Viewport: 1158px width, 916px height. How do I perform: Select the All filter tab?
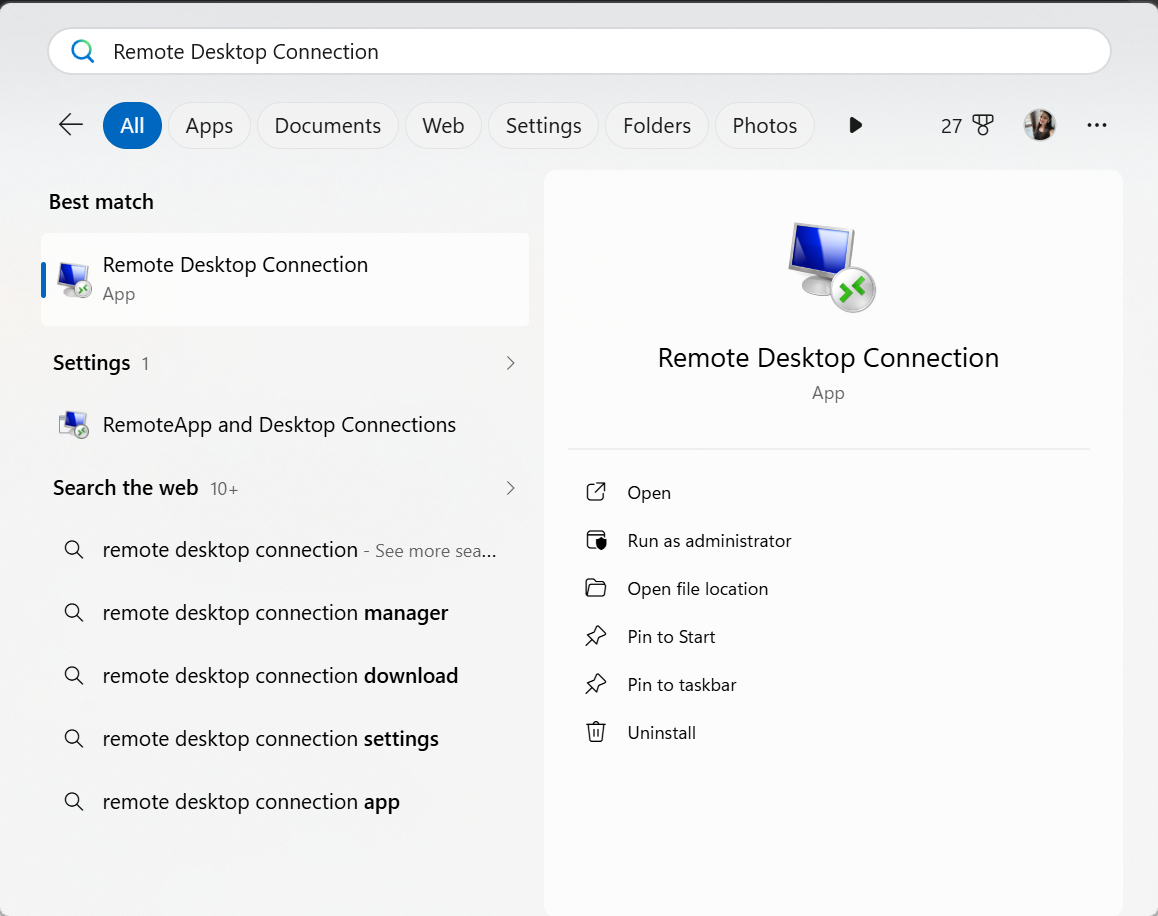(x=132, y=126)
